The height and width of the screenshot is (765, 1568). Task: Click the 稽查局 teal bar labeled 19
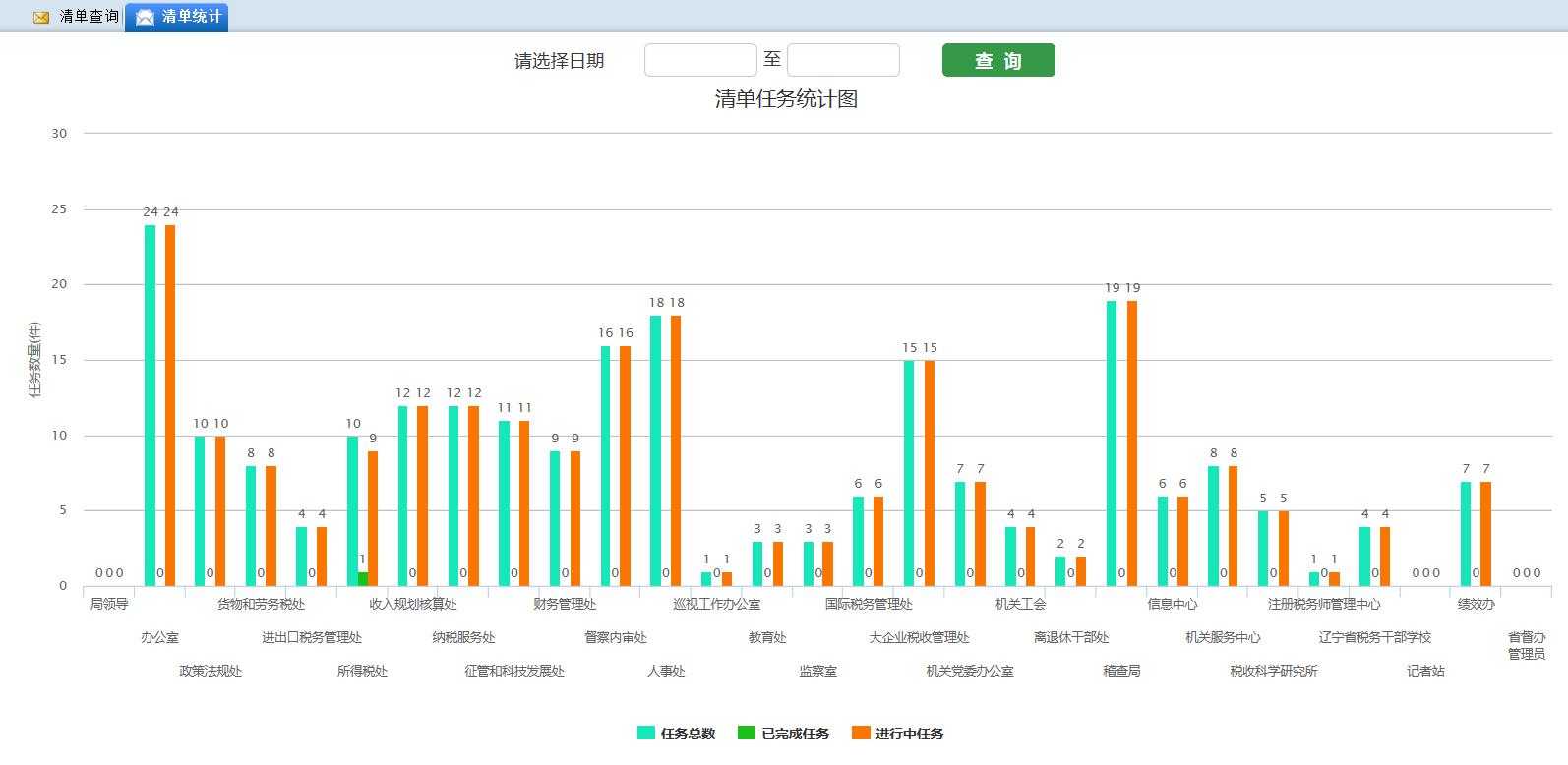point(1112,443)
